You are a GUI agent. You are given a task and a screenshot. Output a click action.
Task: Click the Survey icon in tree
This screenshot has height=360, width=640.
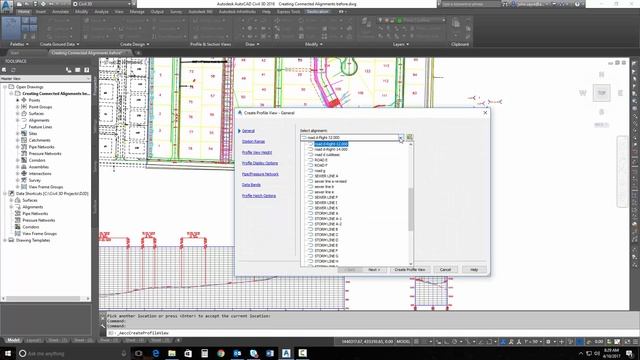(x=24, y=180)
